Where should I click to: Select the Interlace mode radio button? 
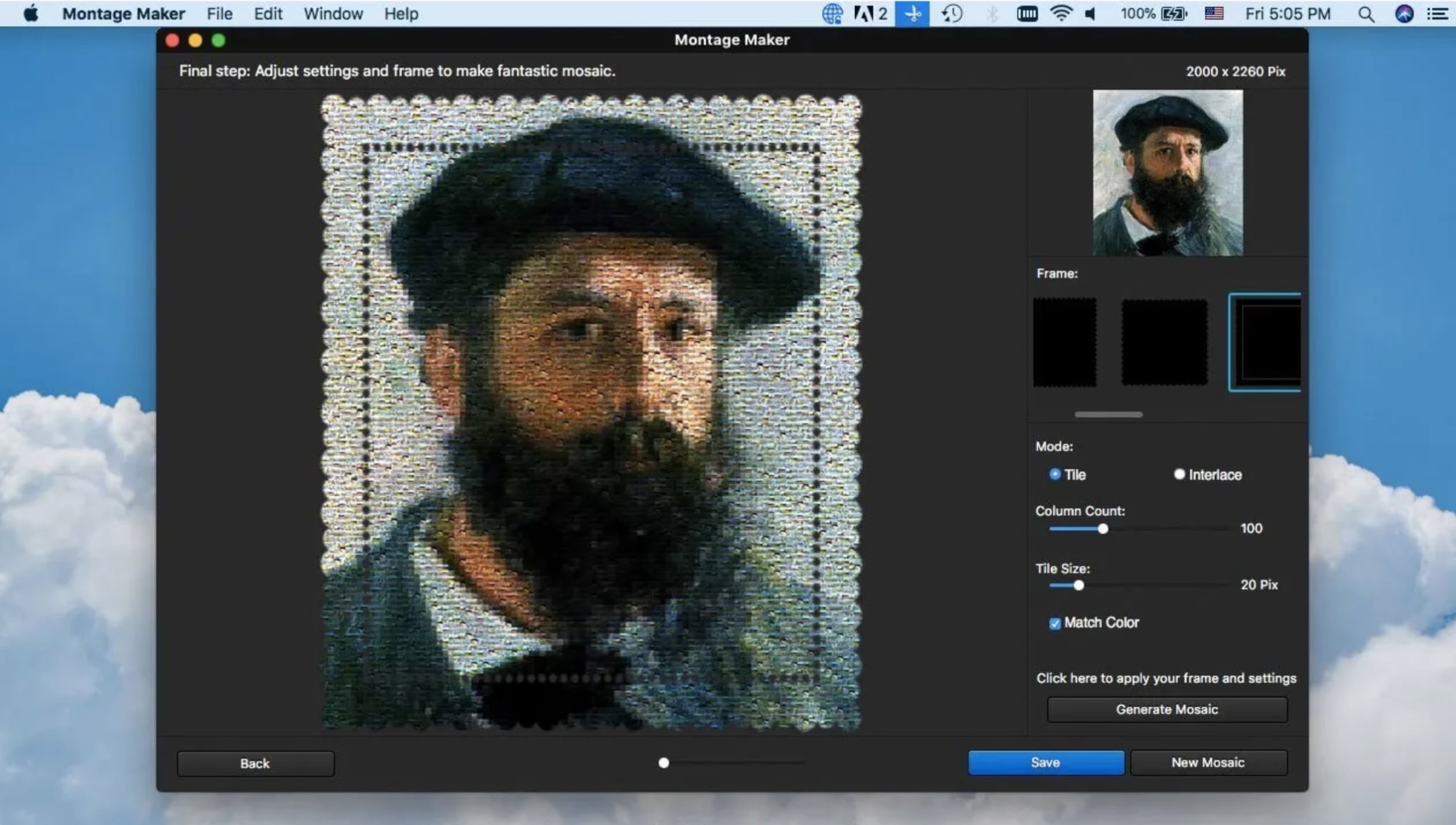[x=1179, y=474]
